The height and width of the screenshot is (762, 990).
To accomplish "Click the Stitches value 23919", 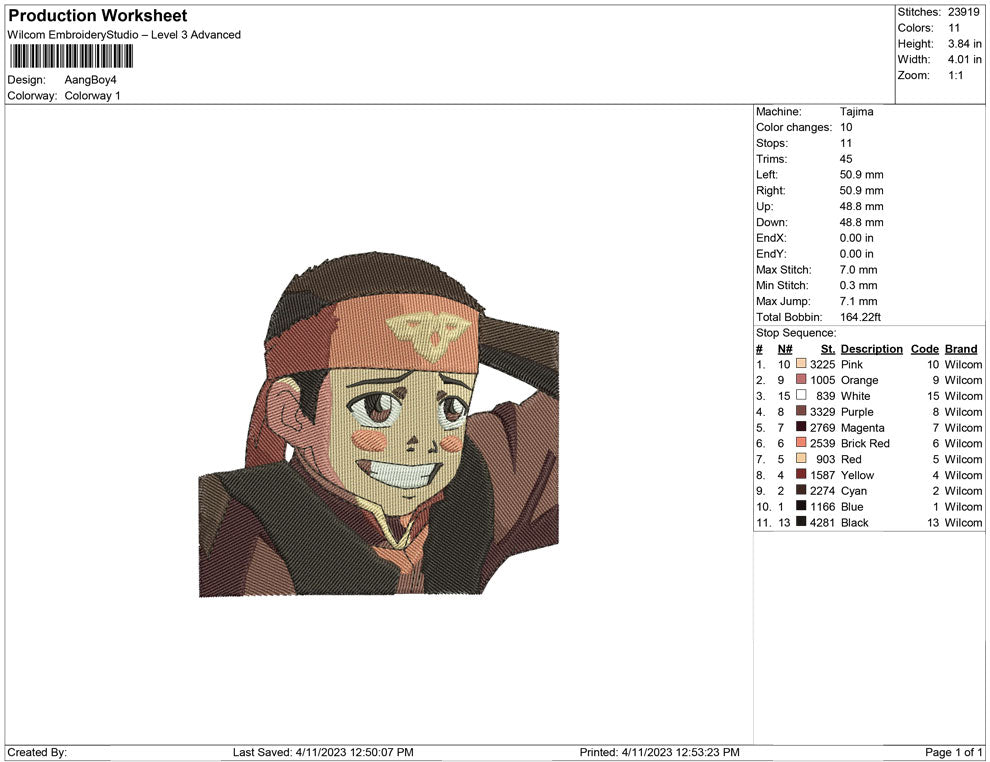I will (963, 12).
